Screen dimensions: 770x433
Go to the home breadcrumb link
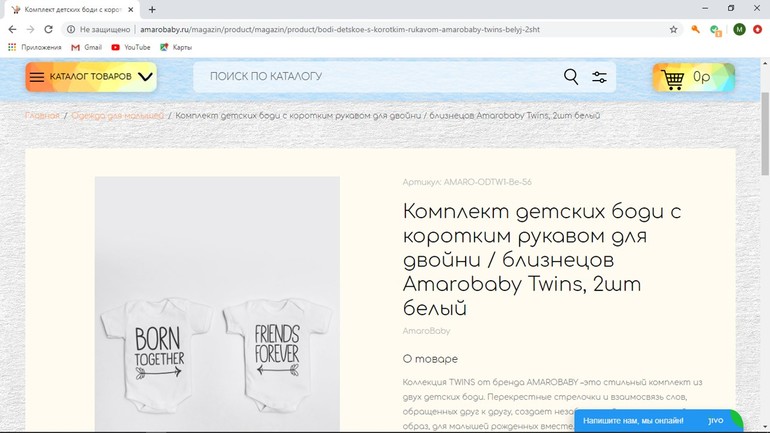[x=42, y=116]
